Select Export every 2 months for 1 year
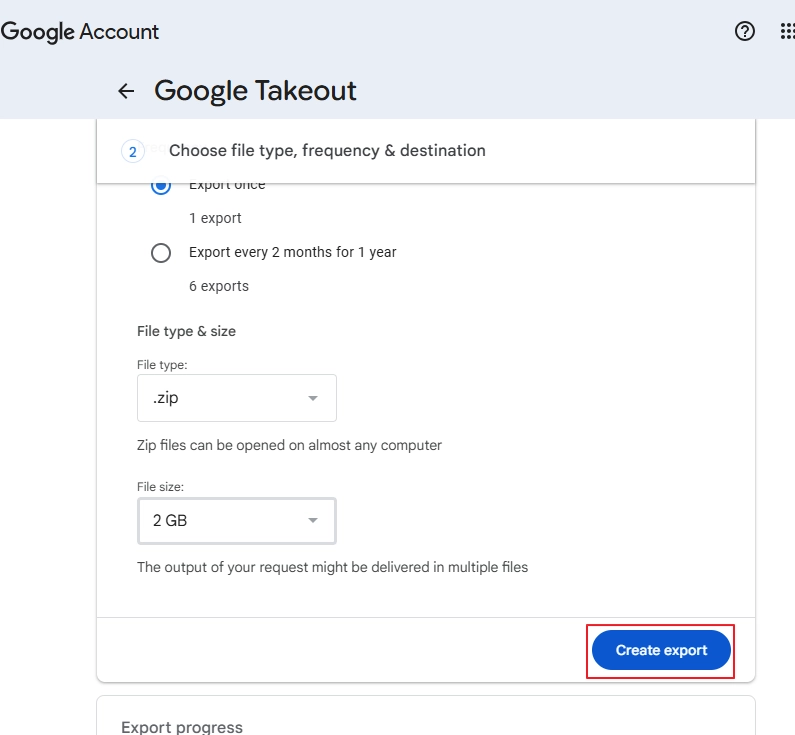 (x=161, y=253)
